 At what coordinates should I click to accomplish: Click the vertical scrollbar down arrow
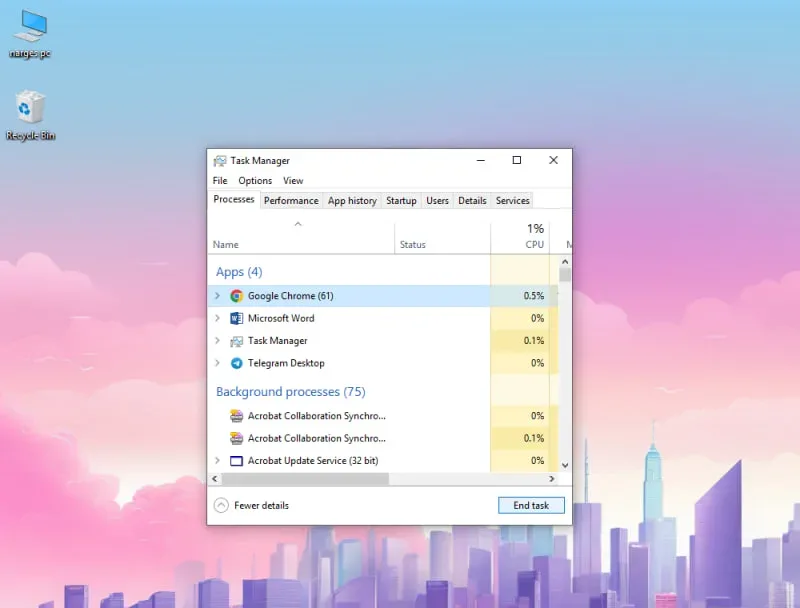pyautogui.click(x=565, y=465)
